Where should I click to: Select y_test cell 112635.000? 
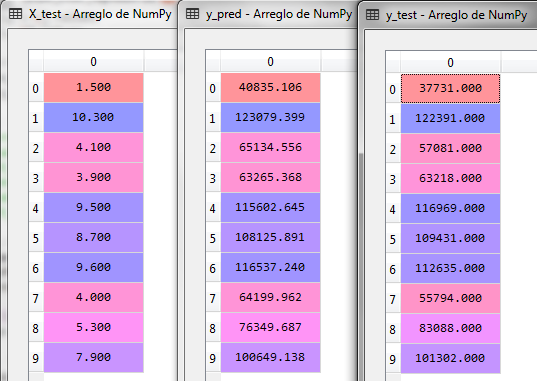(451, 268)
